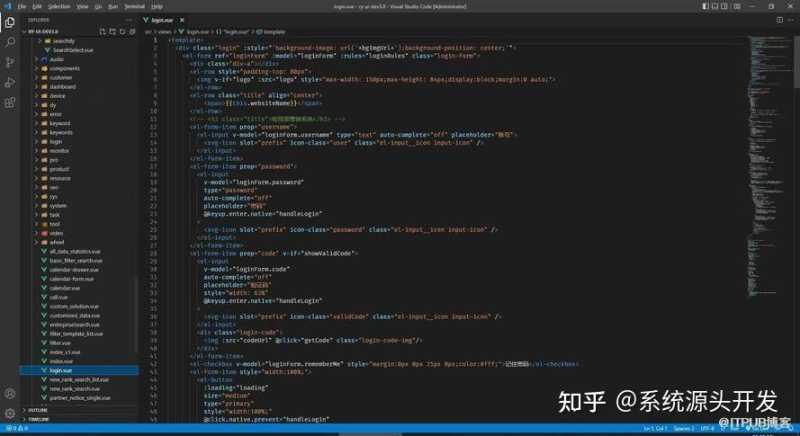
Task: Select login.vue in the file tree
Action: pyautogui.click(x=79, y=371)
